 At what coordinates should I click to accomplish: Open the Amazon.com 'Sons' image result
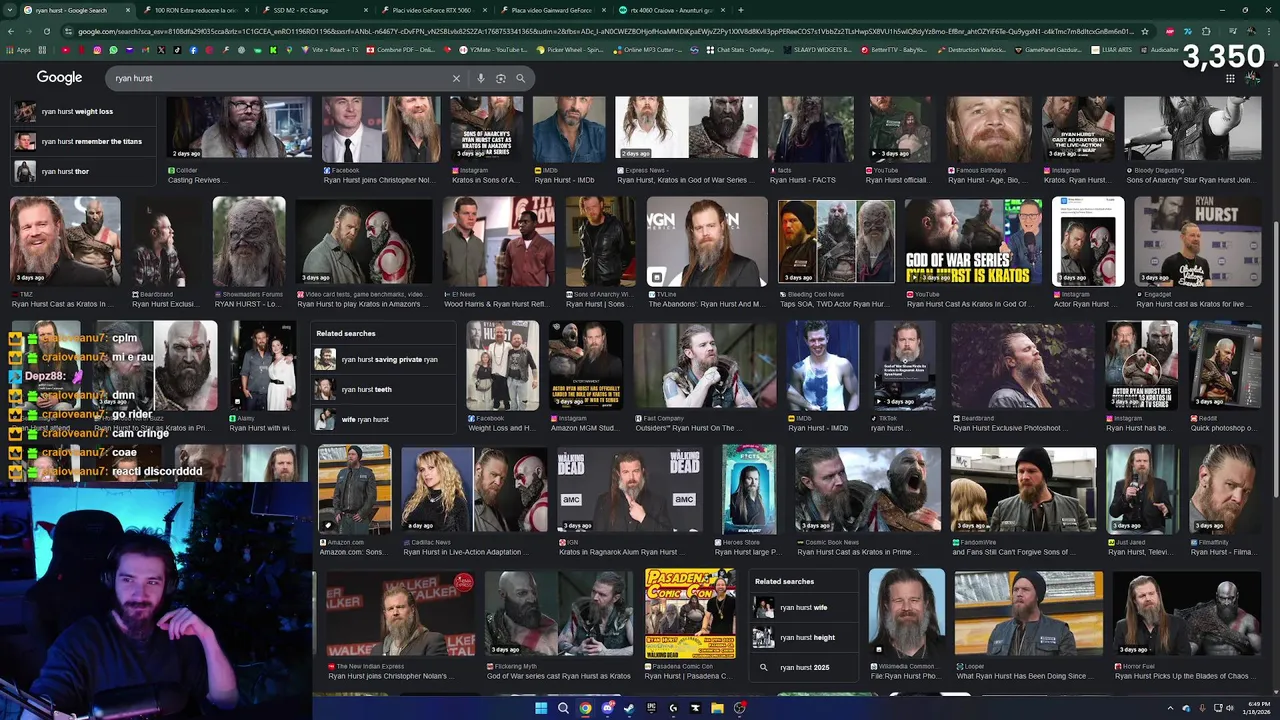point(354,489)
